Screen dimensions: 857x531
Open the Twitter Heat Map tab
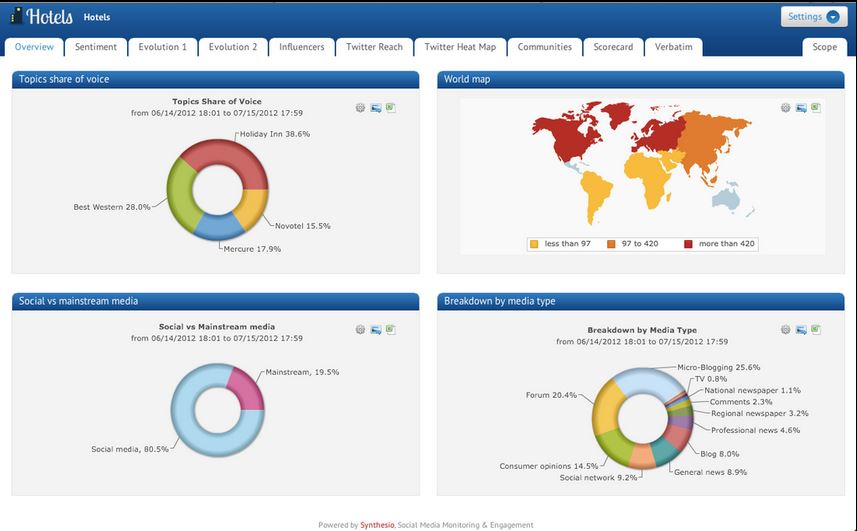point(460,47)
